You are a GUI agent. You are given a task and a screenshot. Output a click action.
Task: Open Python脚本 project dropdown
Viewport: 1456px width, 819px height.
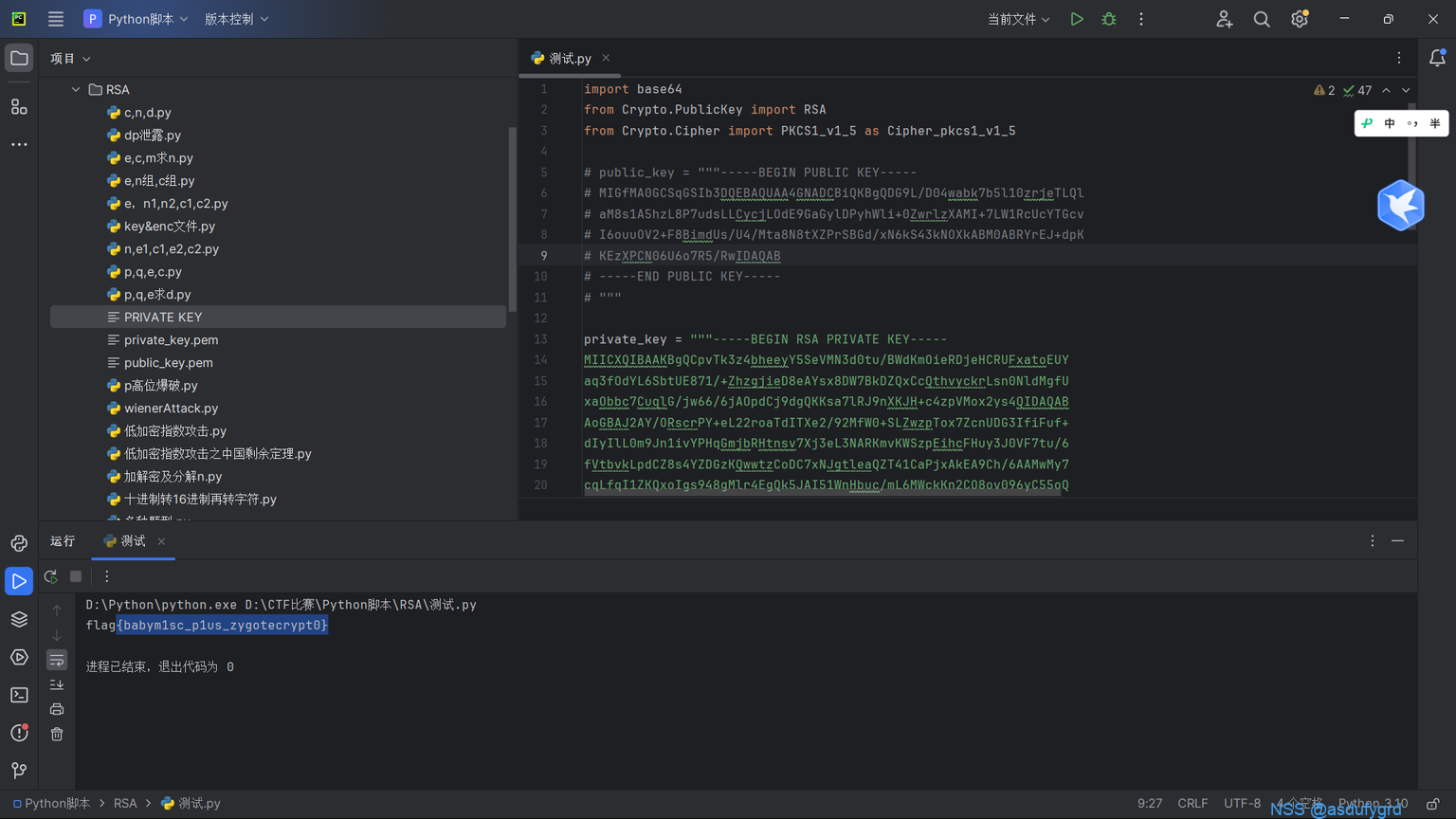click(x=136, y=19)
